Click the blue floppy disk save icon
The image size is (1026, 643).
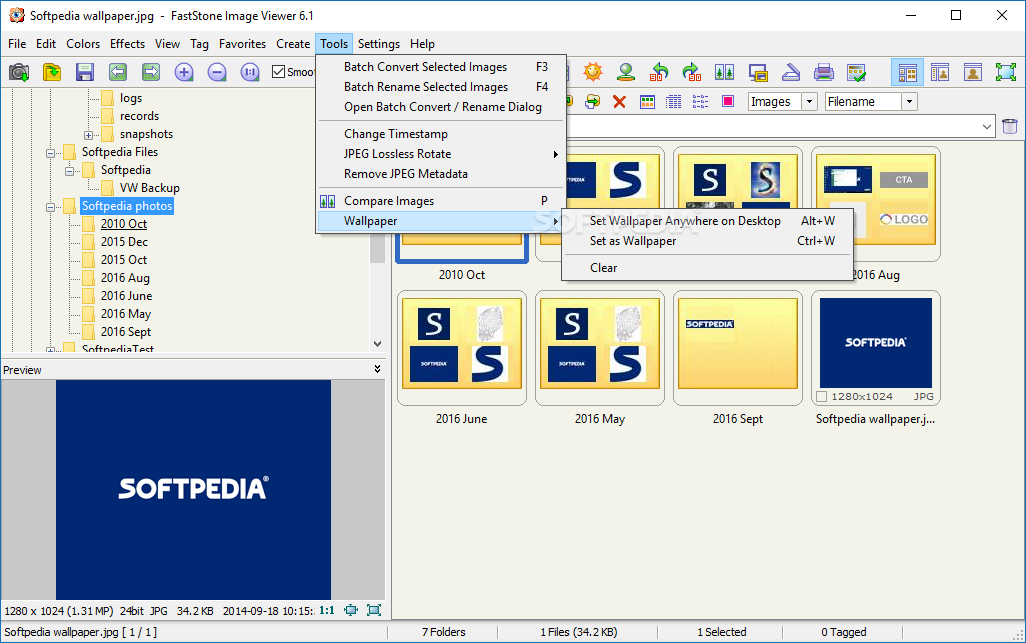tap(85, 72)
